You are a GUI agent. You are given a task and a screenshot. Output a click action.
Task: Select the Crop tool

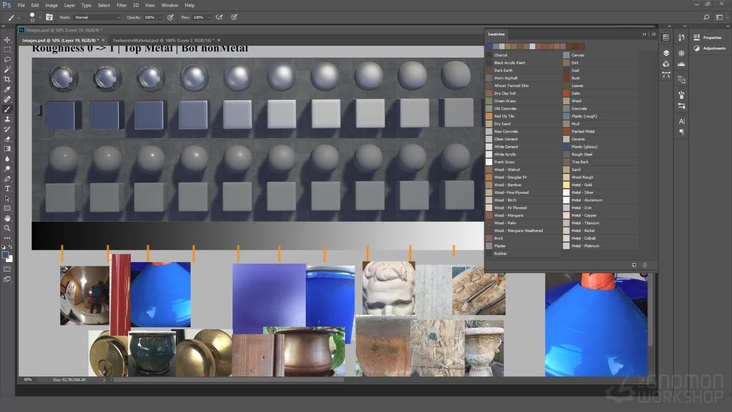tap(7, 79)
